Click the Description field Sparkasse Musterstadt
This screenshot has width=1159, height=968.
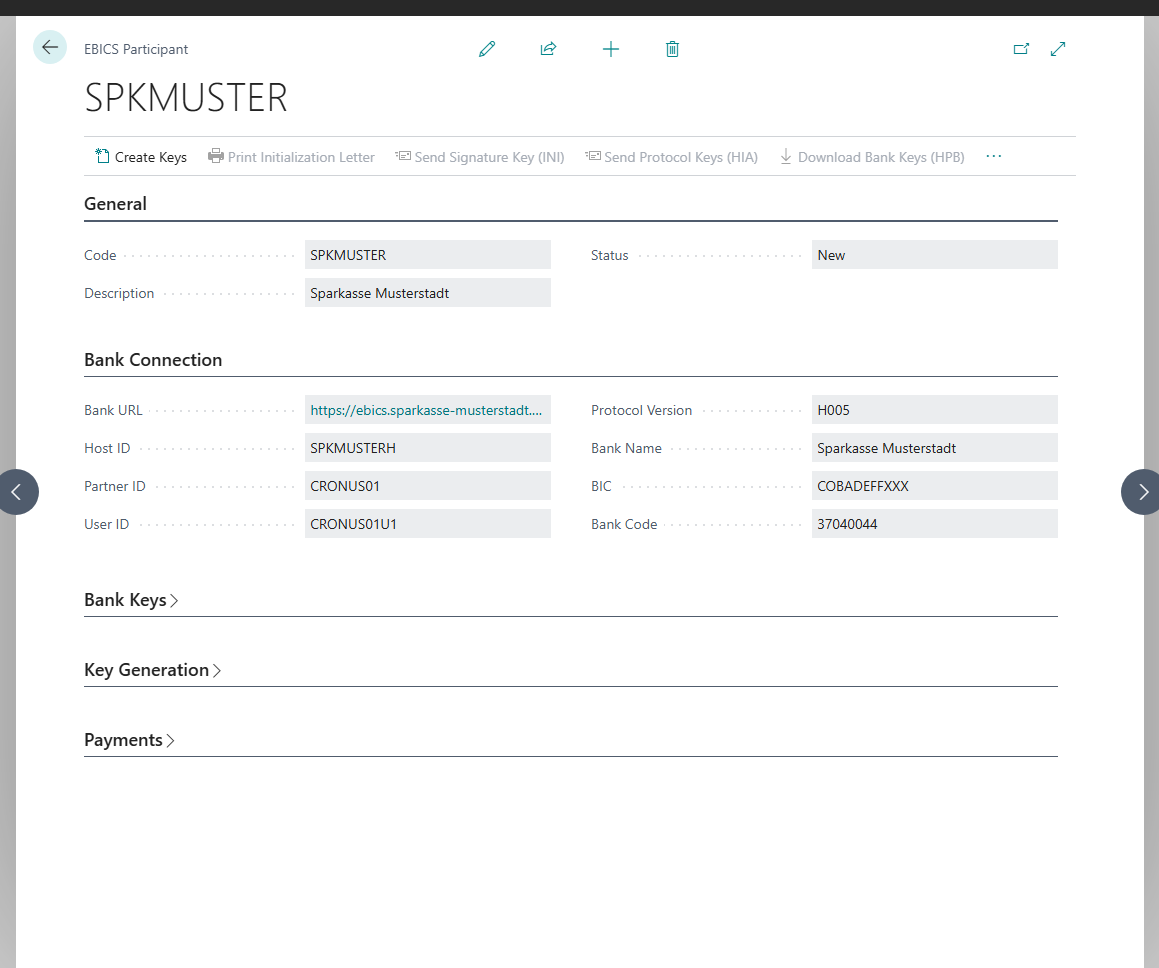click(x=428, y=293)
